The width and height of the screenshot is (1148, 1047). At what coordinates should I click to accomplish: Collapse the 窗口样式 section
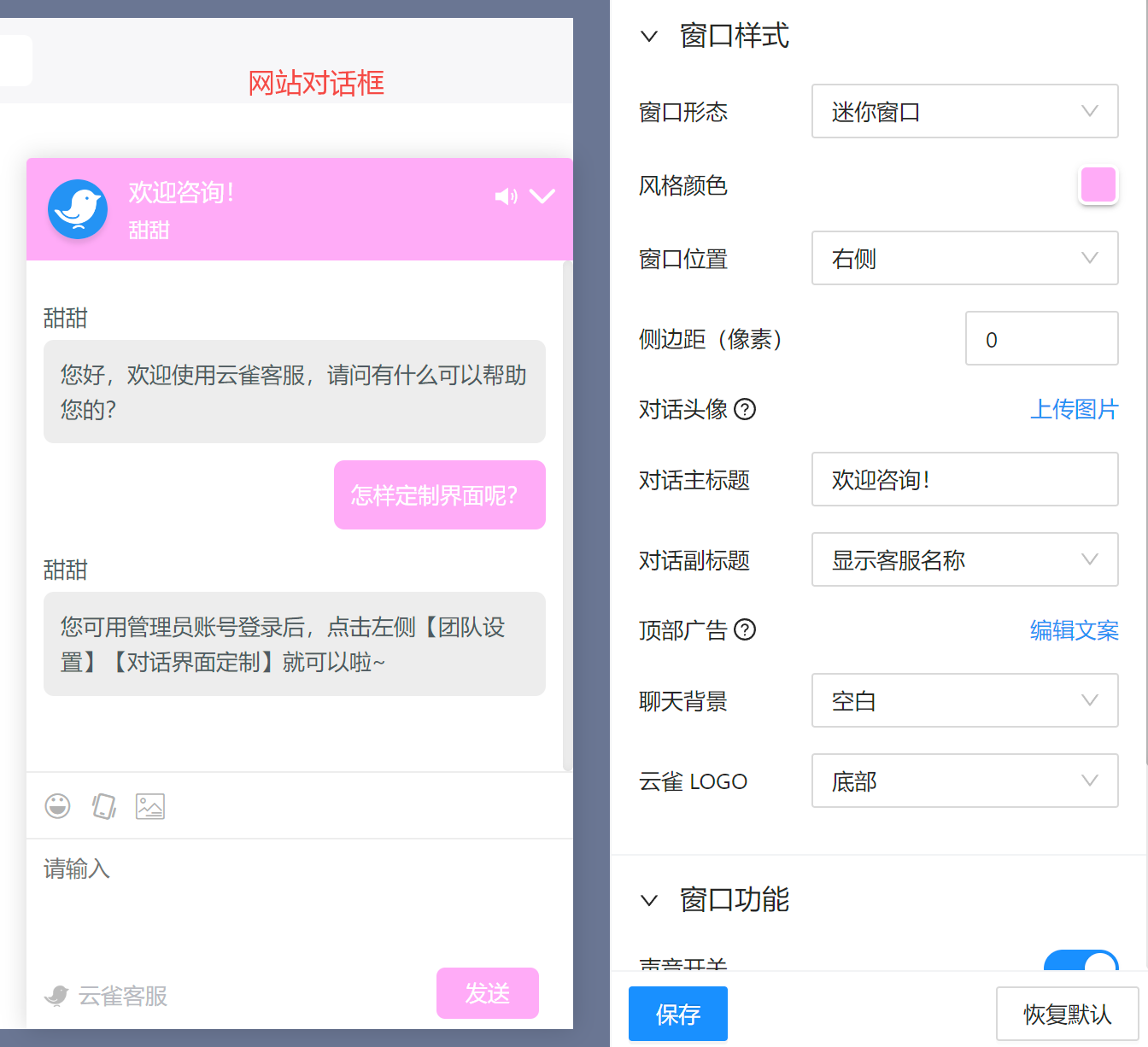click(648, 36)
